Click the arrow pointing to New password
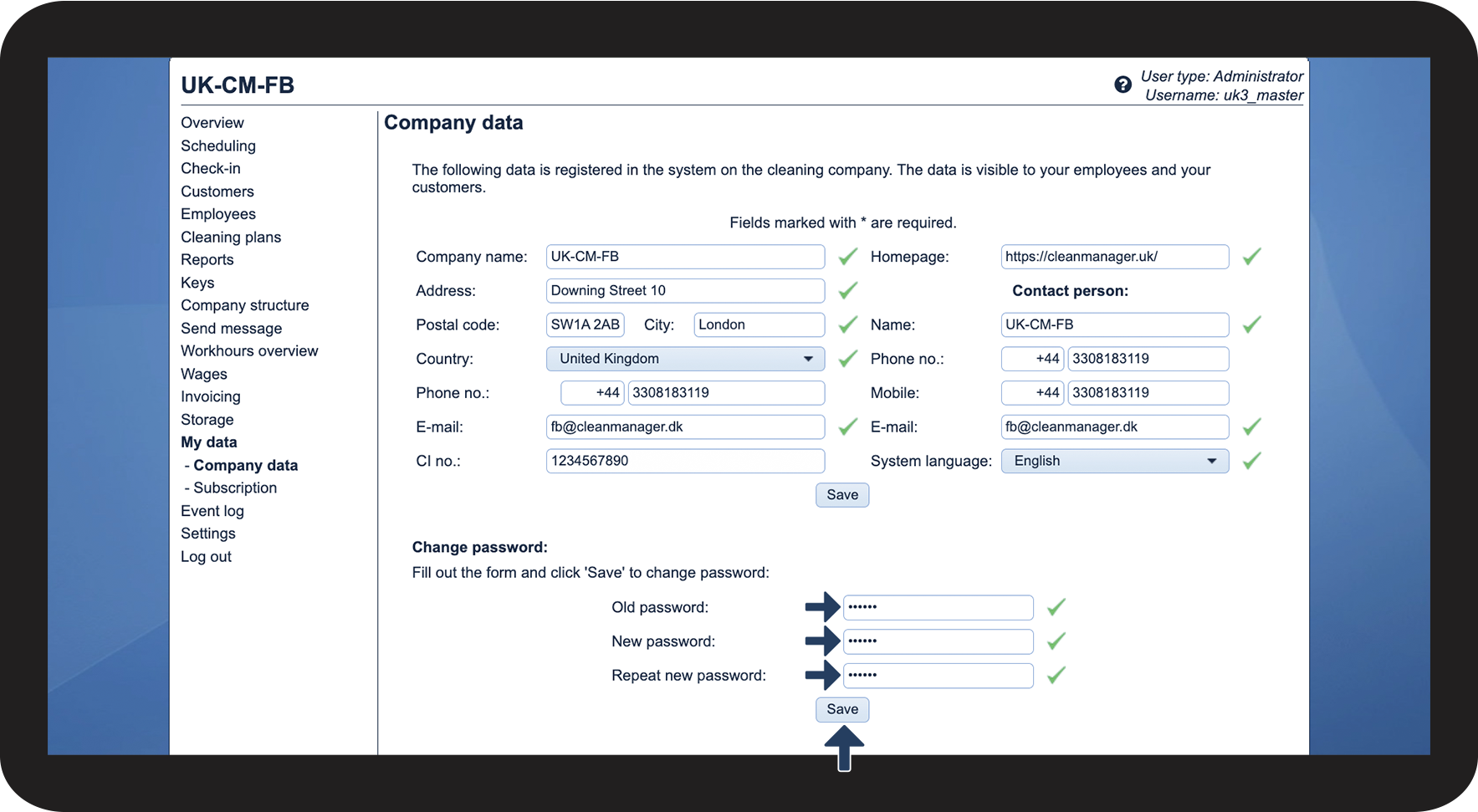This screenshot has width=1478, height=812. [821, 641]
